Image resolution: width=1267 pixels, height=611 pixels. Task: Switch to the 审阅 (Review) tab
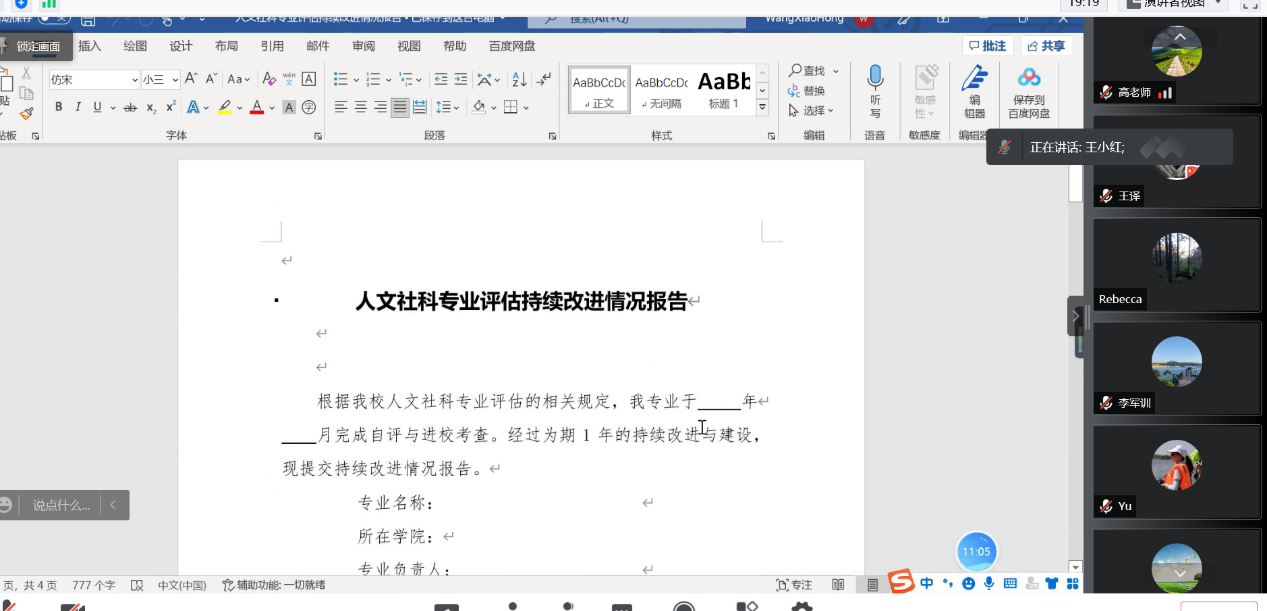(364, 46)
